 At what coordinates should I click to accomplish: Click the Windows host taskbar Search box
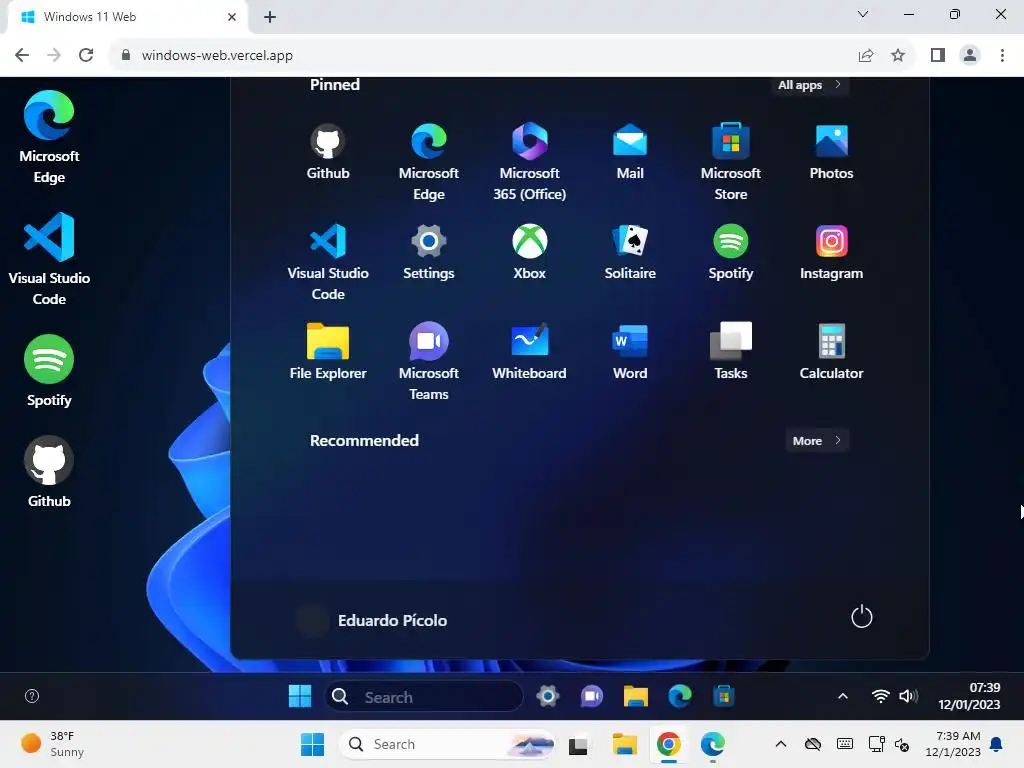pyautogui.click(x=447, y=744)
